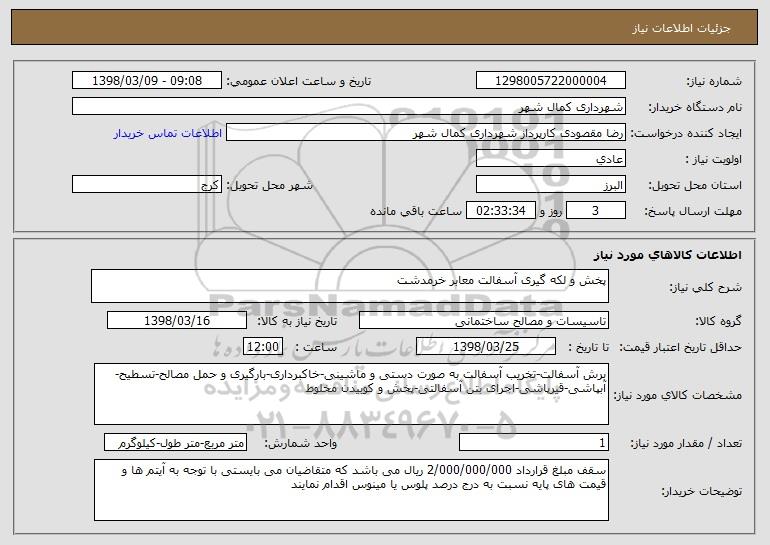Click the delivery province field البرز

550,185
